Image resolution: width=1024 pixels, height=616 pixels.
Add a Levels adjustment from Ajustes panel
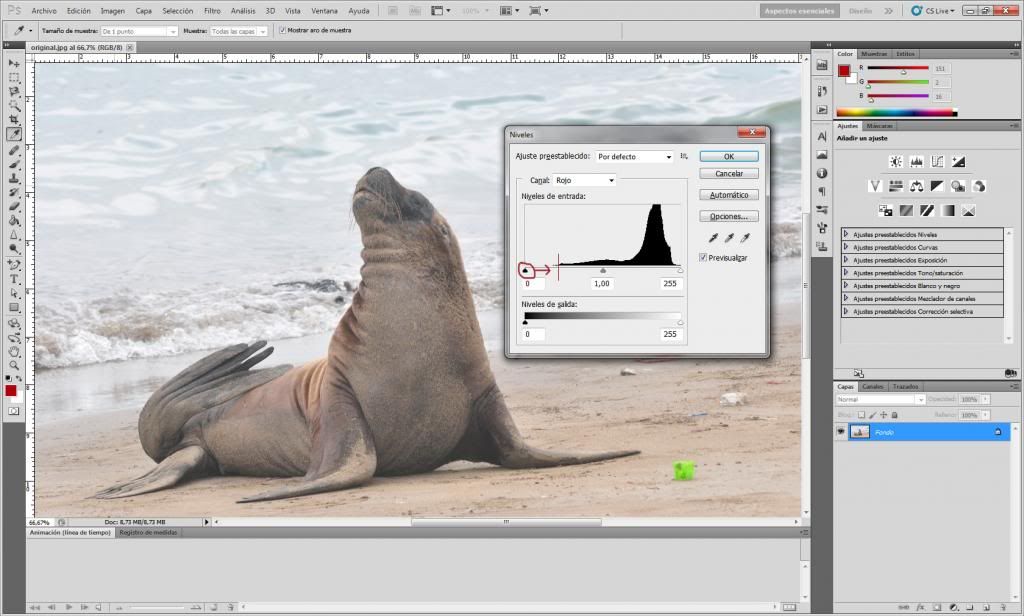point(916,162)
